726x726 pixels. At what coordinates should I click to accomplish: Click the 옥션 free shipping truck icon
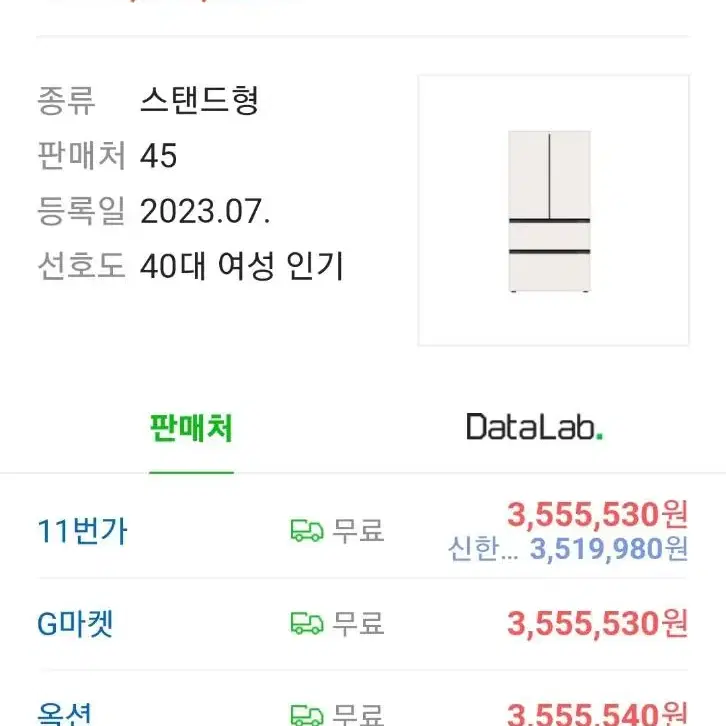307,715
